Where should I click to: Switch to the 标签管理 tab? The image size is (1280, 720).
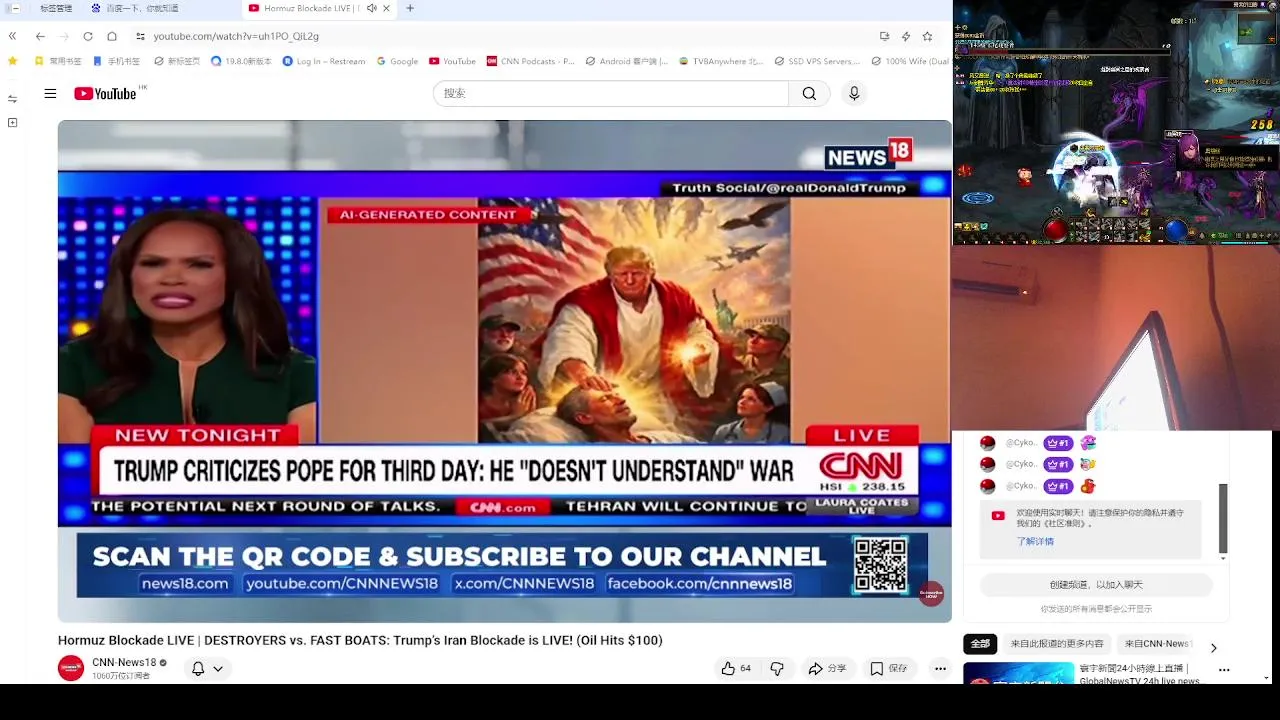(55, 8)
